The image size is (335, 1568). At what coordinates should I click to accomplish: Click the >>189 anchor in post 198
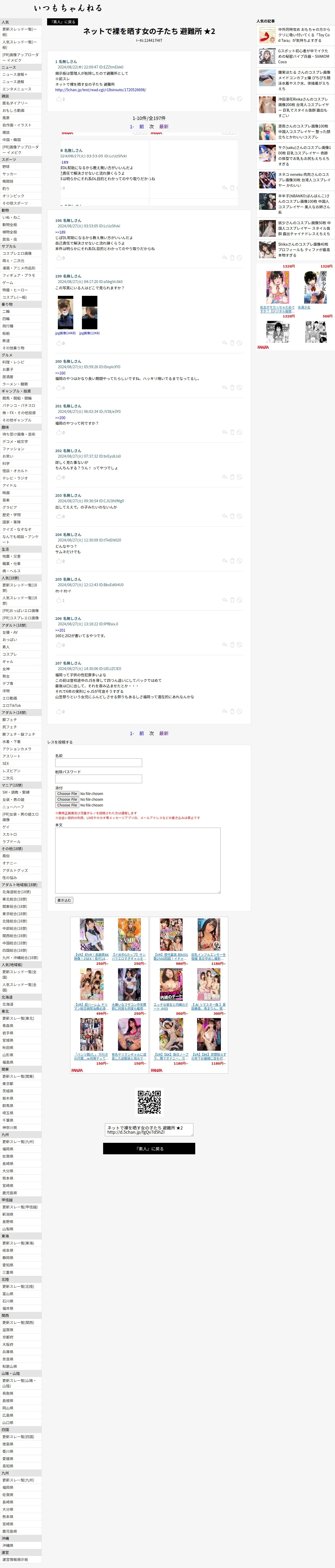(60, 232)
